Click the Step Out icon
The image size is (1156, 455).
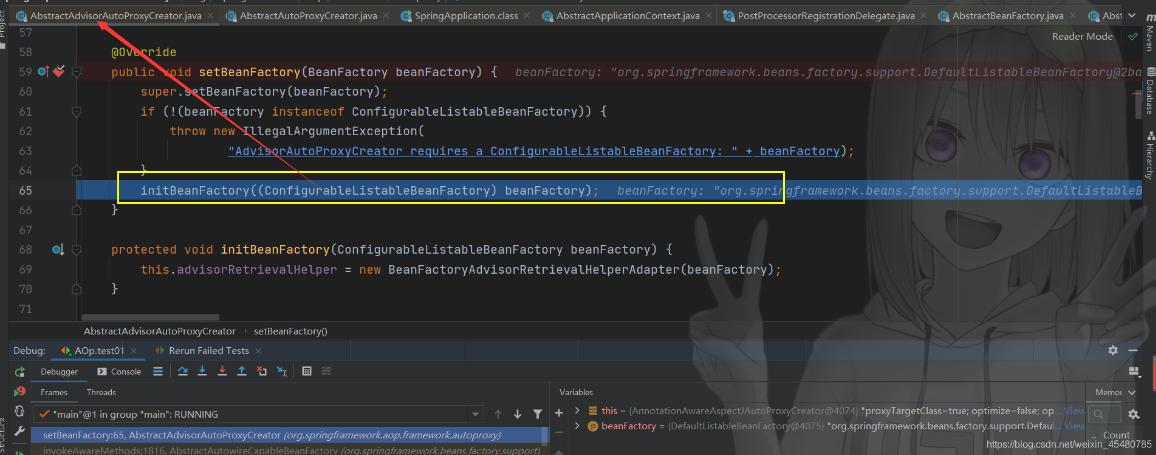(x=241, y=371)
